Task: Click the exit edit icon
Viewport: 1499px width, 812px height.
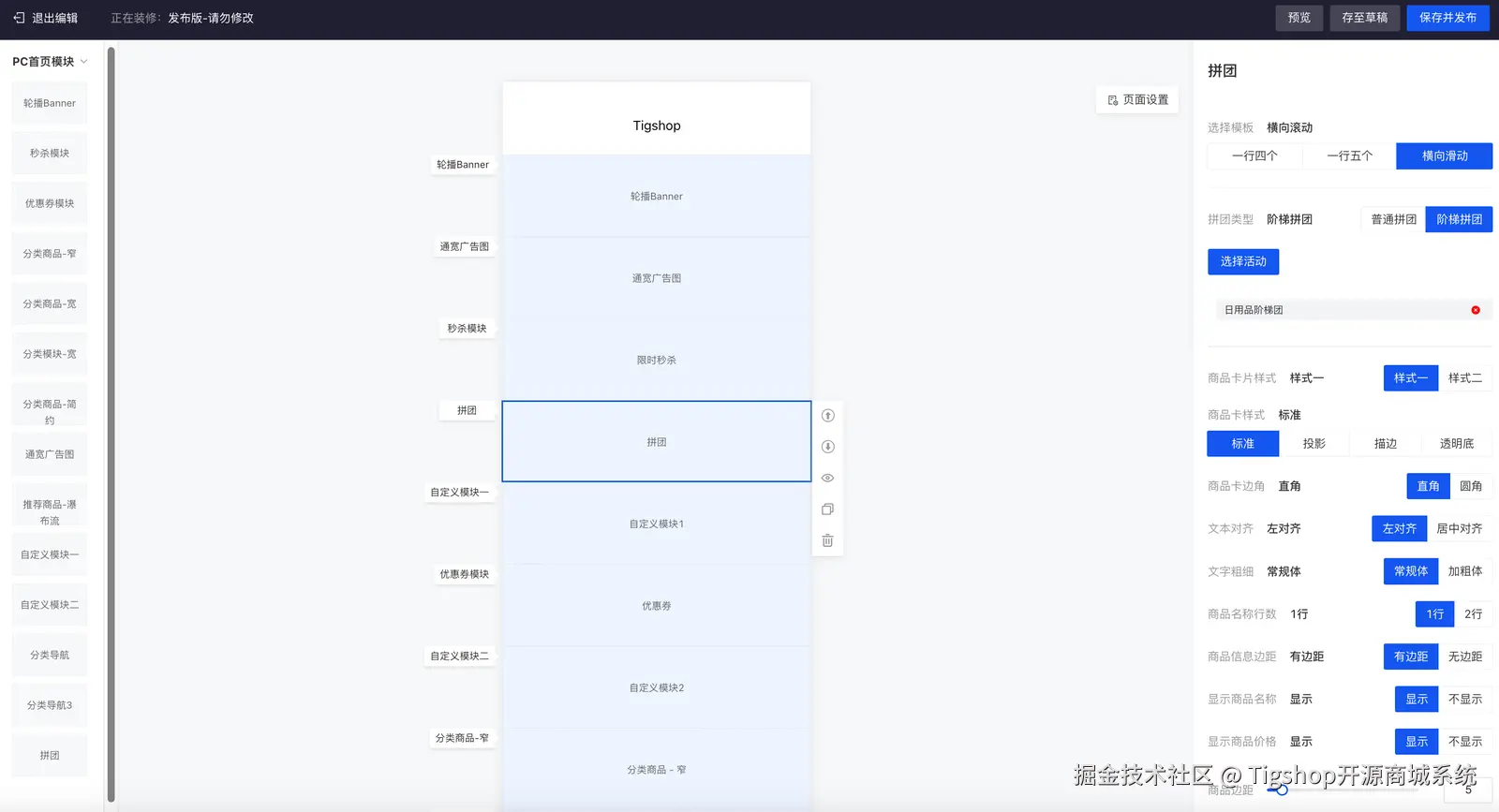Action: pyautogui.click(x=19, y=18)
